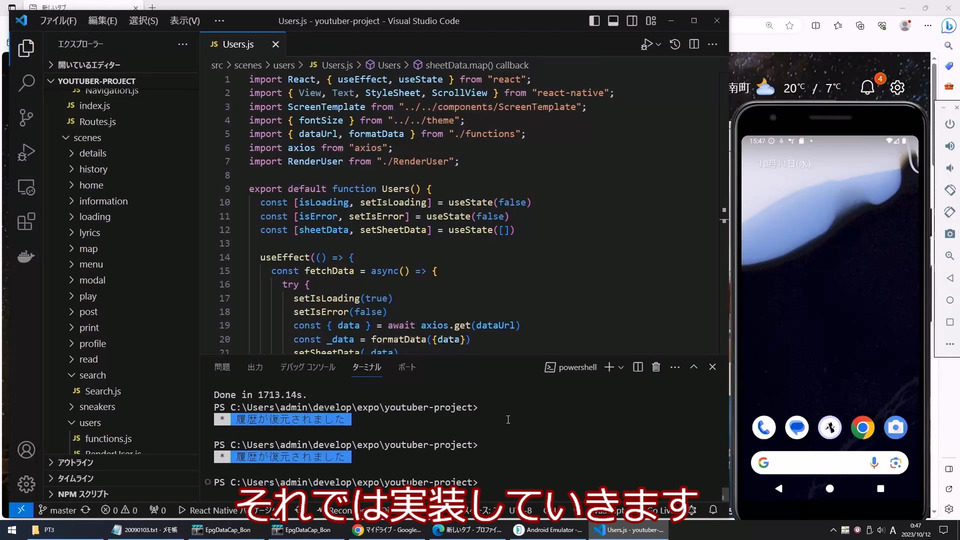Switch to the Debug Console tab

(x=307, y=367)
